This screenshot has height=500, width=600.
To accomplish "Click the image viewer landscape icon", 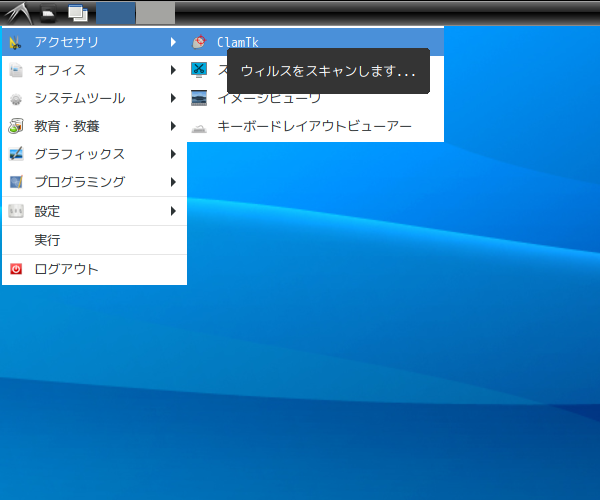I will pyautogui.click(x=199, y=98).
